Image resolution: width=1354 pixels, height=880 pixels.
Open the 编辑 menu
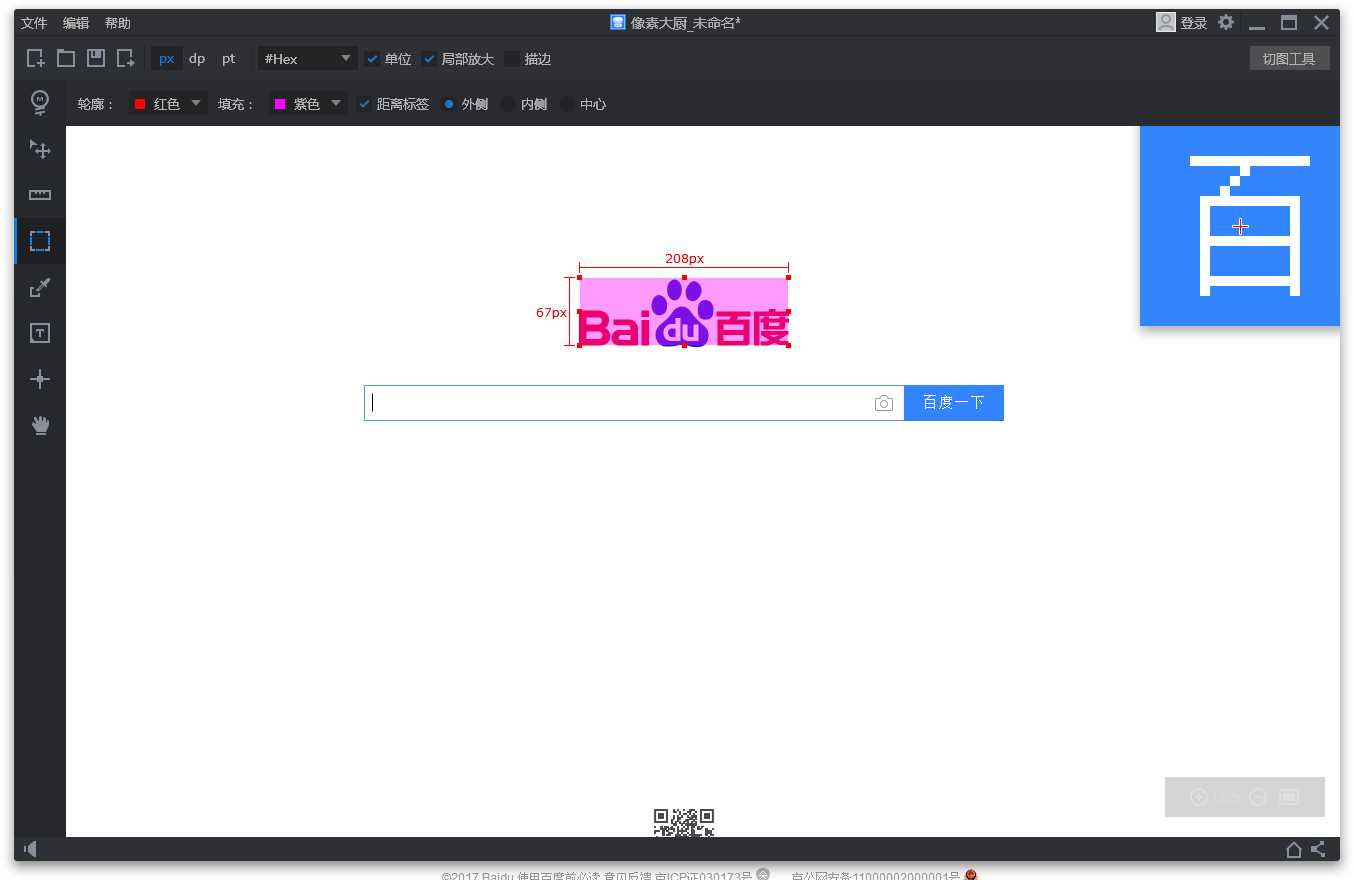(76, 23)
